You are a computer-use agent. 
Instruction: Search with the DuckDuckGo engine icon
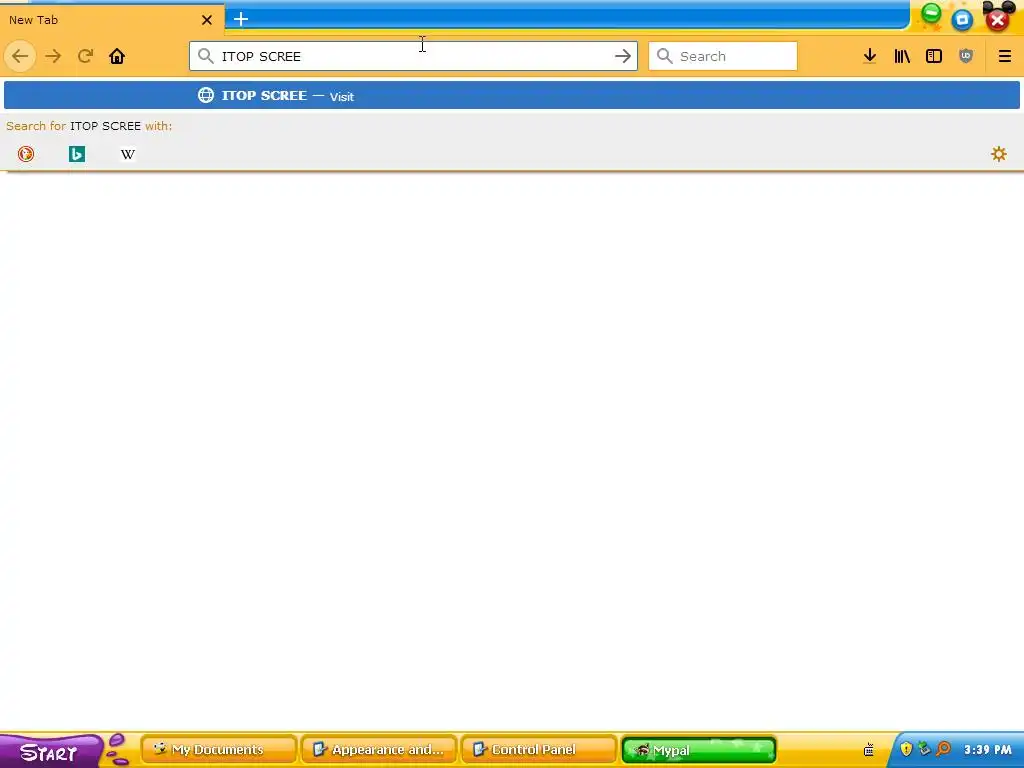pyautogui.click(x=26, y=154)
